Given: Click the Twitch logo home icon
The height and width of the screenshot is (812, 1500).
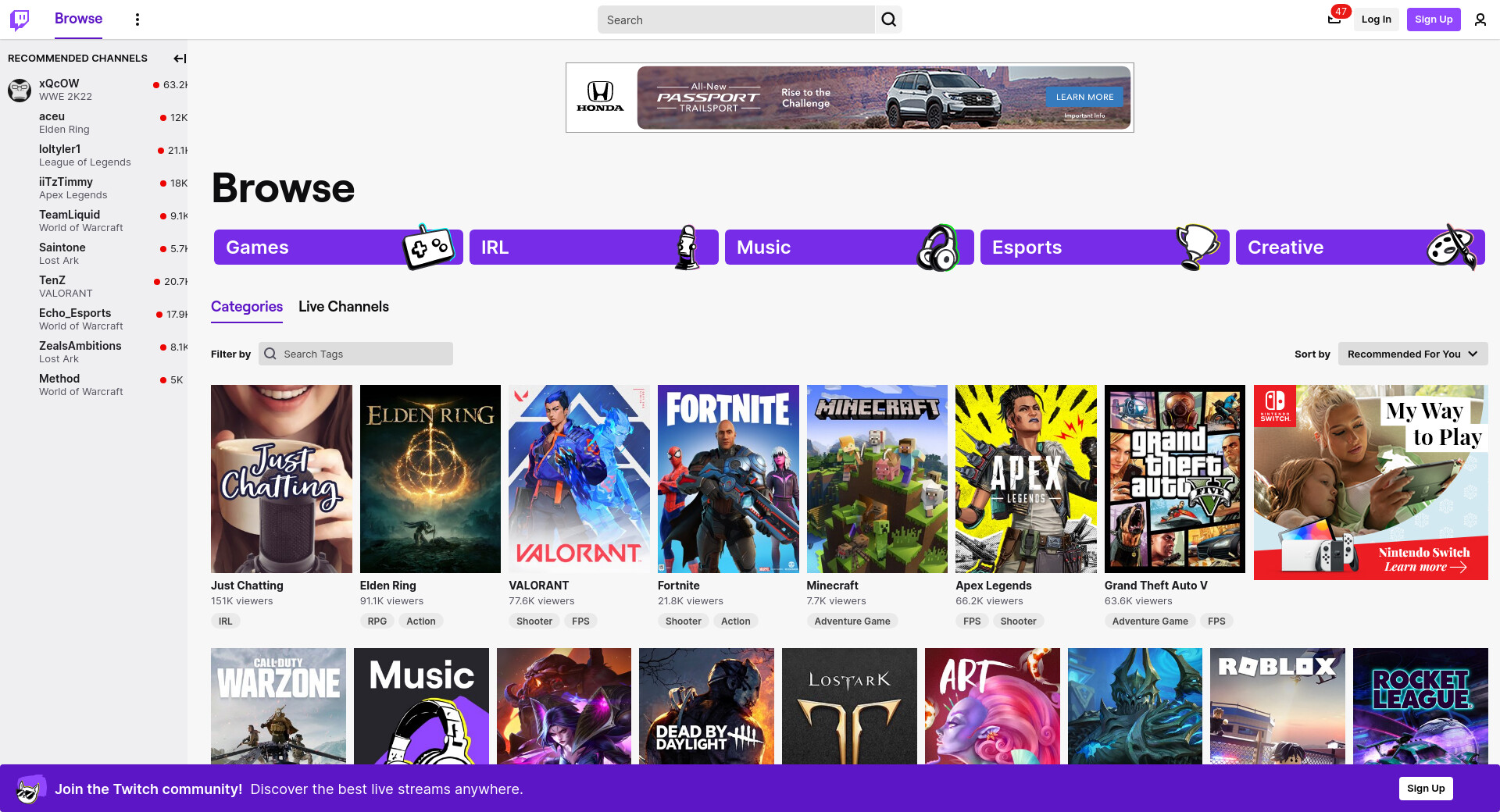Looking at the screenshot, I should pyautogui.click(x=20, y=20).
